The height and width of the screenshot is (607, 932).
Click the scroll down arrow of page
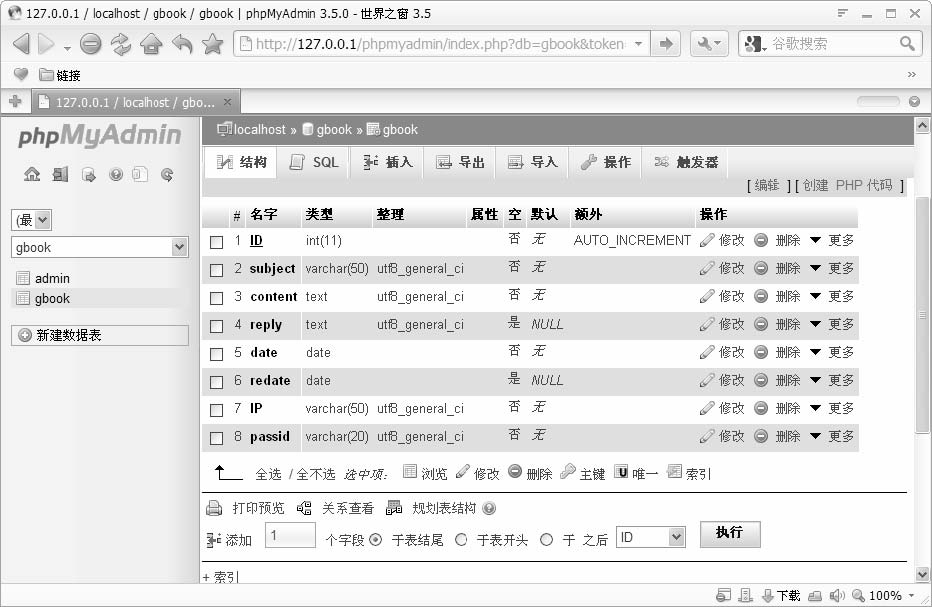pyautogui.click(x=922, y=574)
